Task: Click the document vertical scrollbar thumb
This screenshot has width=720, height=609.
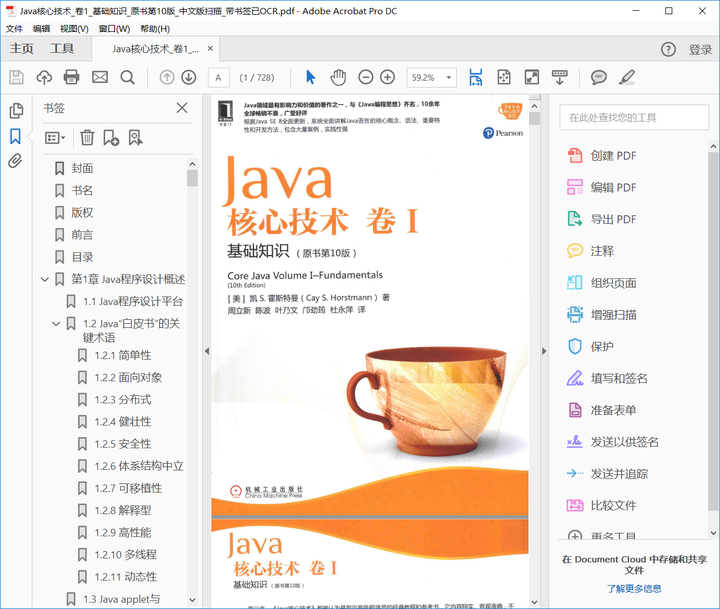Action: point(534,118)
